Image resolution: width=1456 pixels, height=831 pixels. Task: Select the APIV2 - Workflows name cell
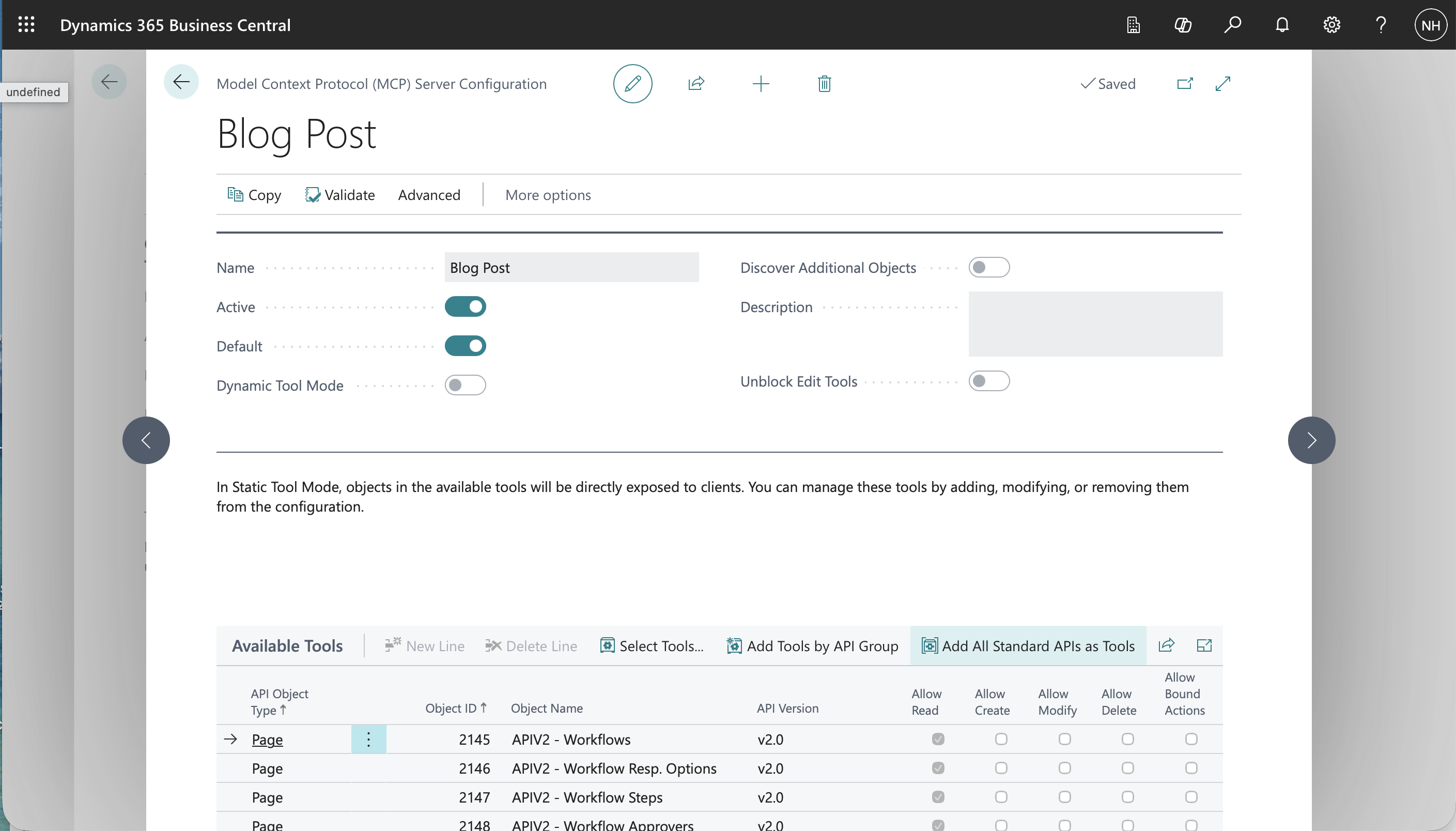(571, 739)
